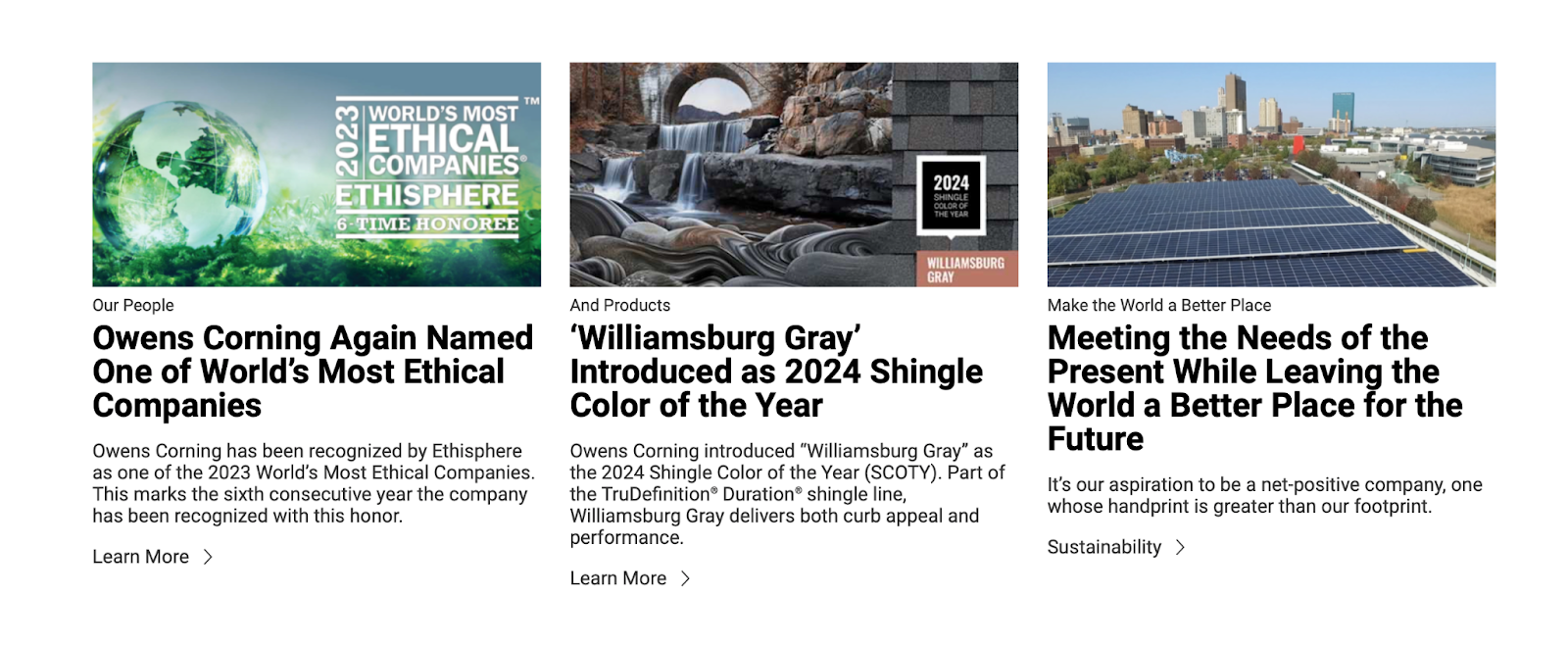Open the 'Williamsburg Gray' Shingle Color headline
This screenshot has width=1568, height=646.
pyautogui.click(x=776, y=372)
